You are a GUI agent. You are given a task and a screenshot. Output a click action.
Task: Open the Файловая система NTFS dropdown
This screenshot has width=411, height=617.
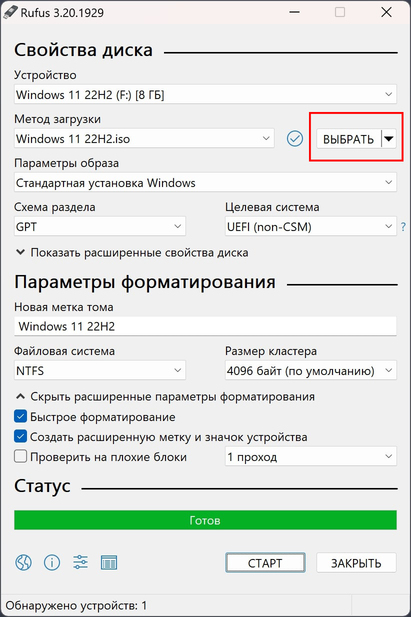[100, 371]
